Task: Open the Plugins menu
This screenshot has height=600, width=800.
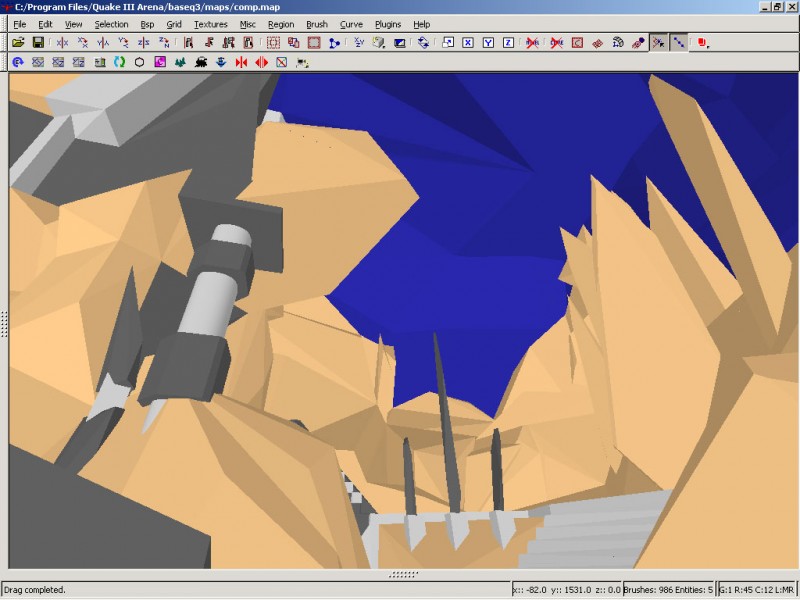Action: click(x=388, y=24)
